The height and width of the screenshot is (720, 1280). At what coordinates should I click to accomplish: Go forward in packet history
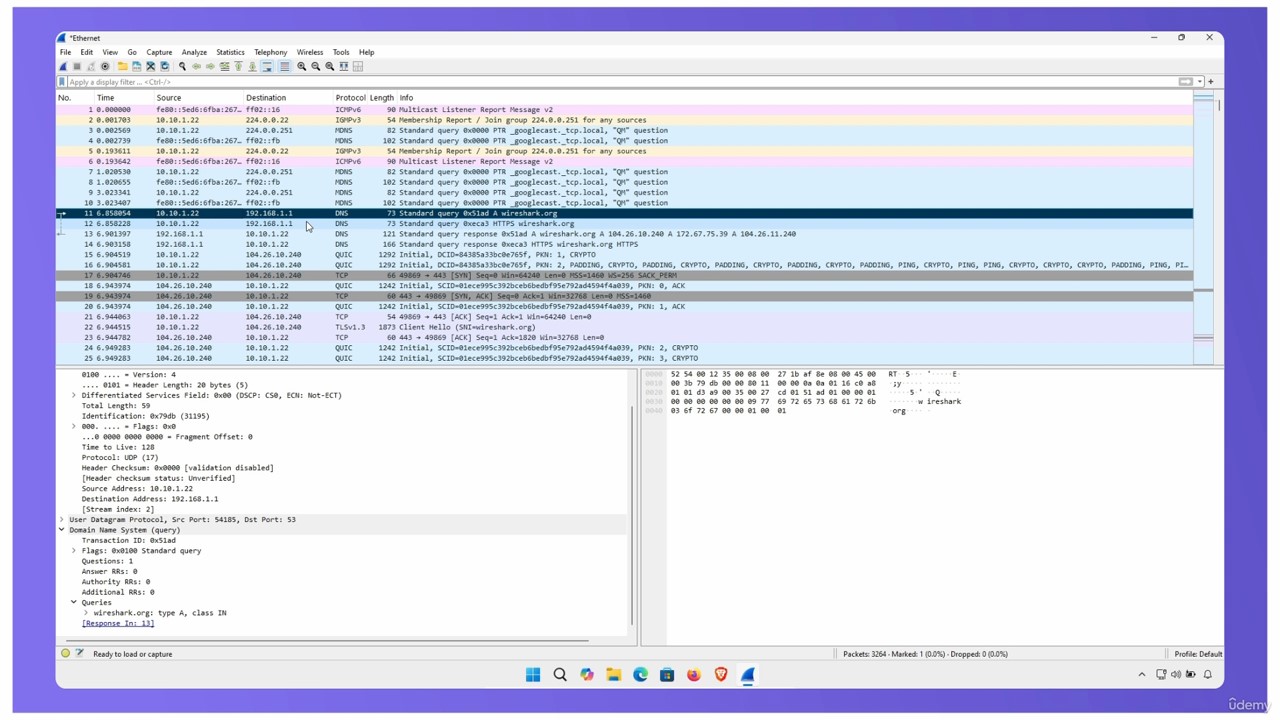[210, 67]
